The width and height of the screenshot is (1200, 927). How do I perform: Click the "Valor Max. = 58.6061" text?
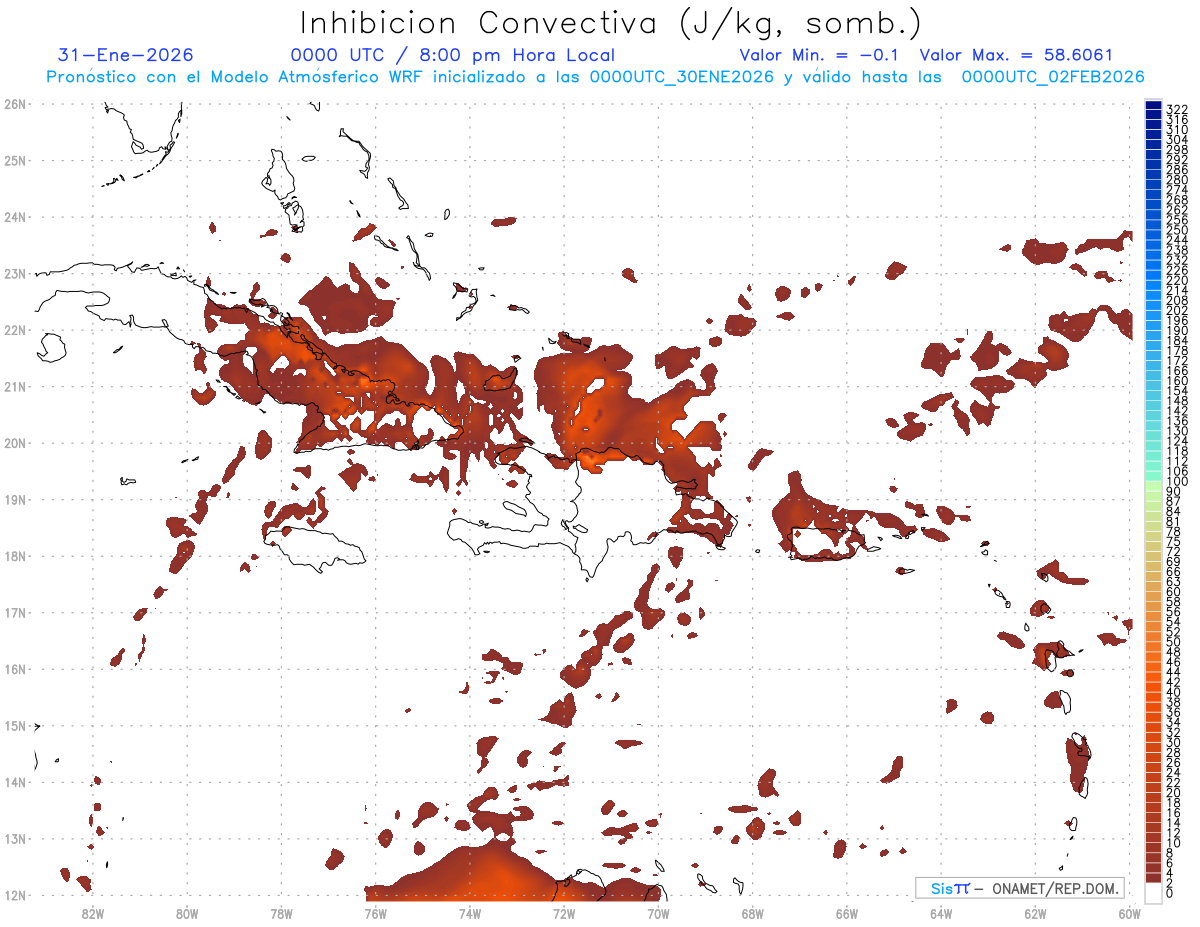1015,55
